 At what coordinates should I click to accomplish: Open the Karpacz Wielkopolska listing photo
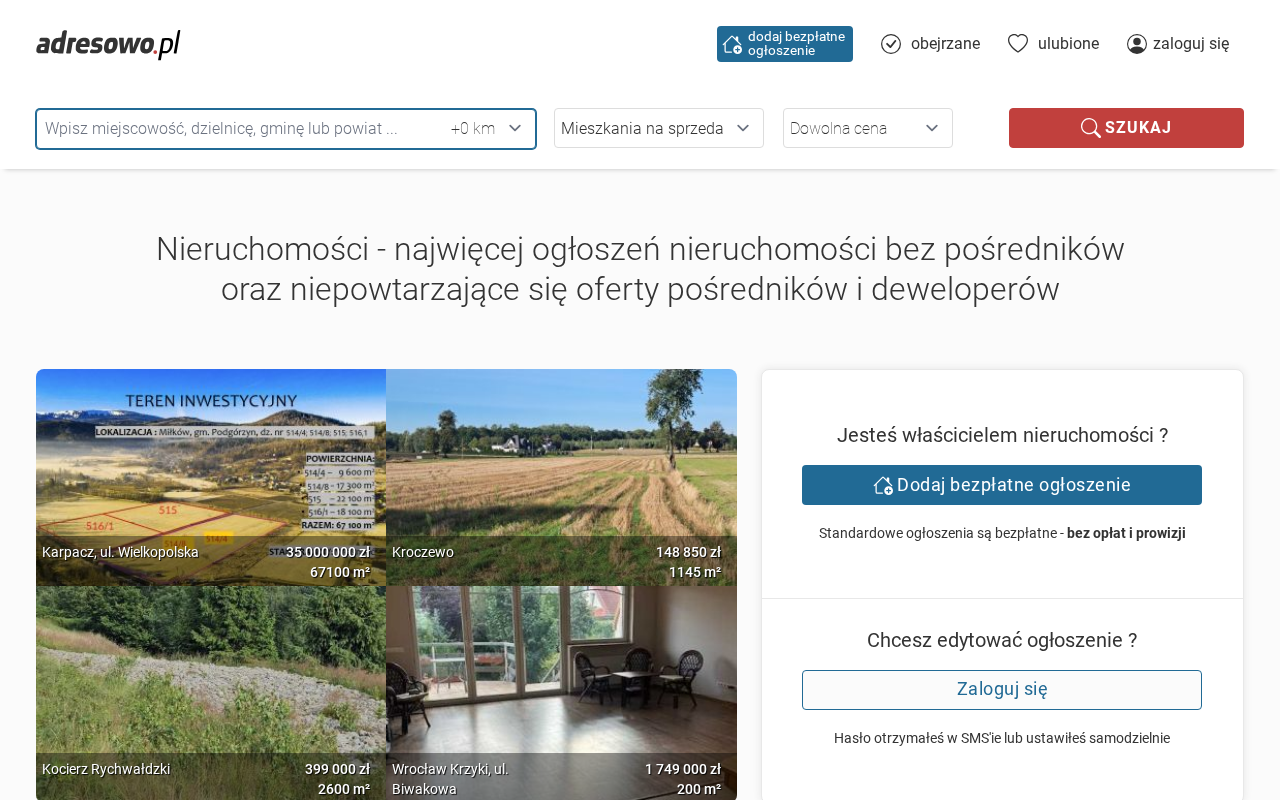pos(211,460)
